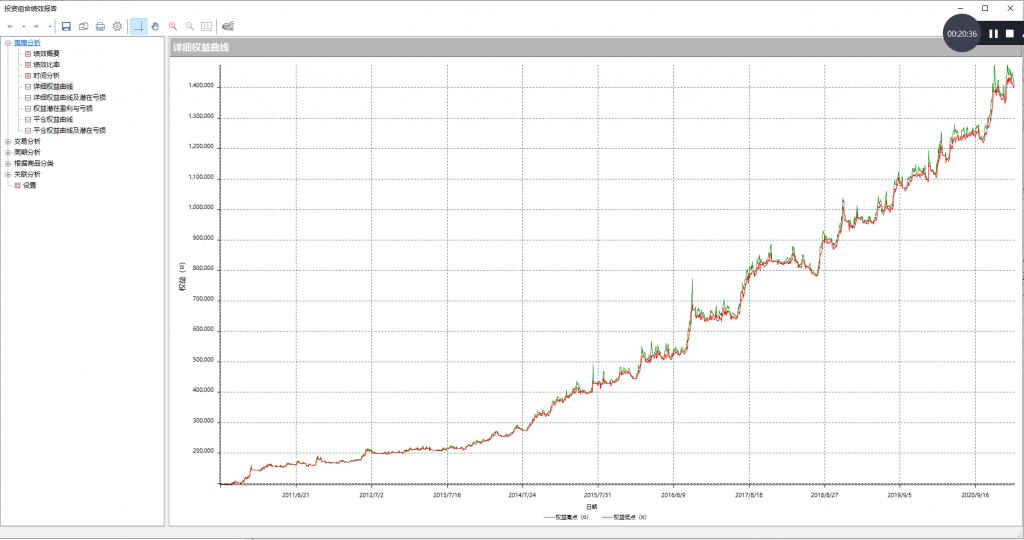Open the forward-history dropdown arrow
This screenshot has height=540, width=1024.
coord(50,27)
